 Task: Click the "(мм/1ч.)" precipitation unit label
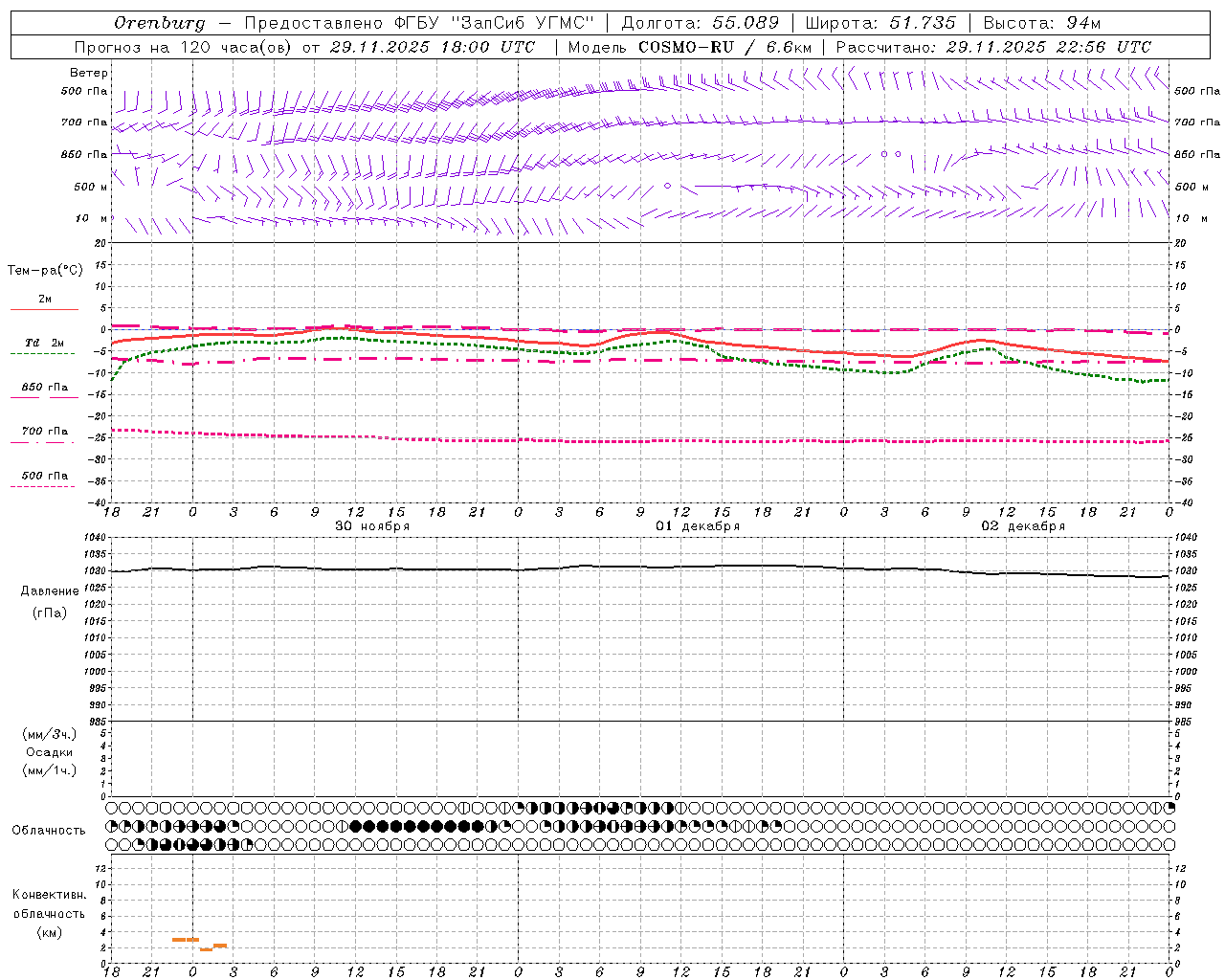pyautogui.click(x=50, y=770)
